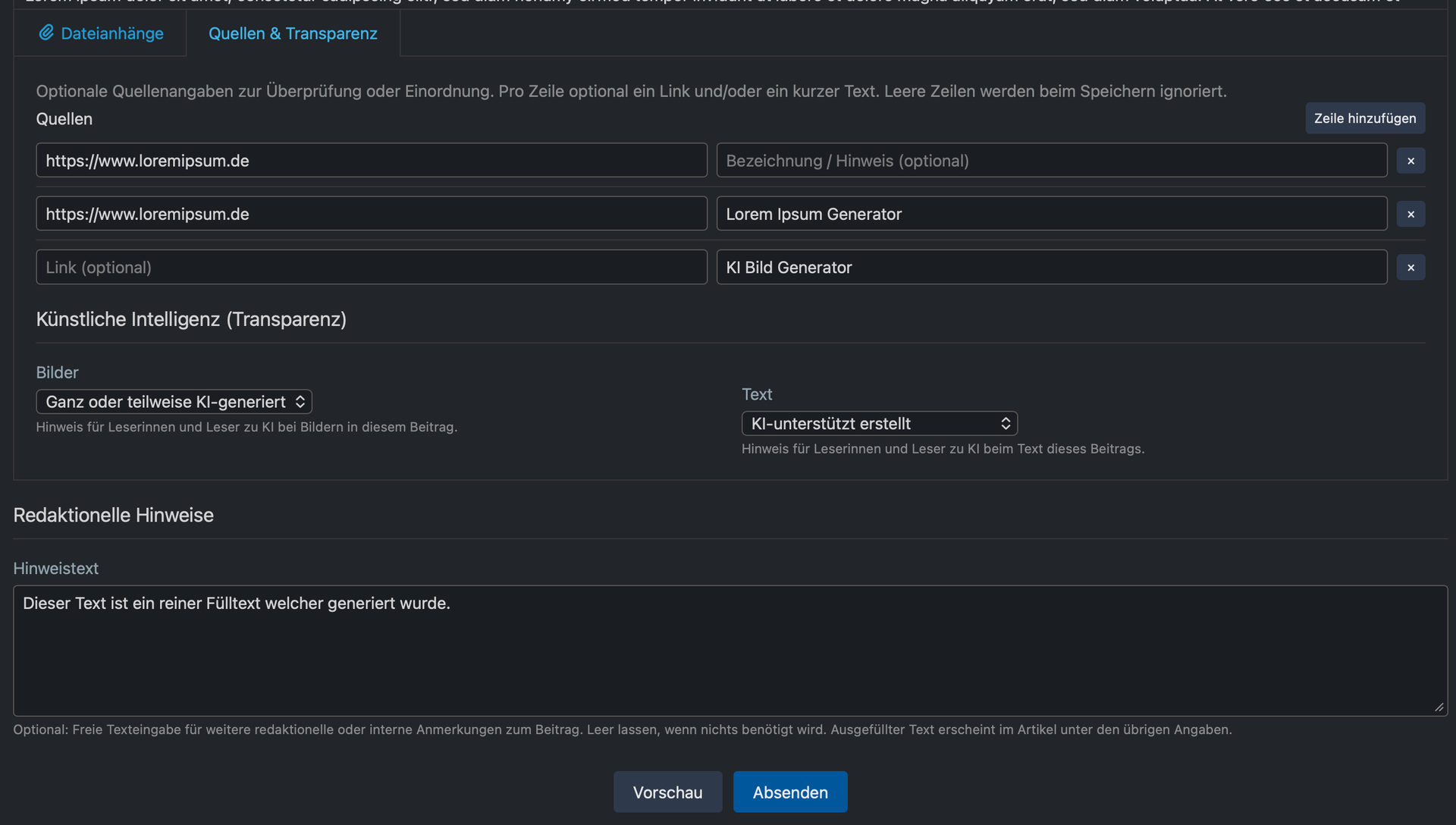
Task: Submit with the Absenden button
Action: pos(789,792)
